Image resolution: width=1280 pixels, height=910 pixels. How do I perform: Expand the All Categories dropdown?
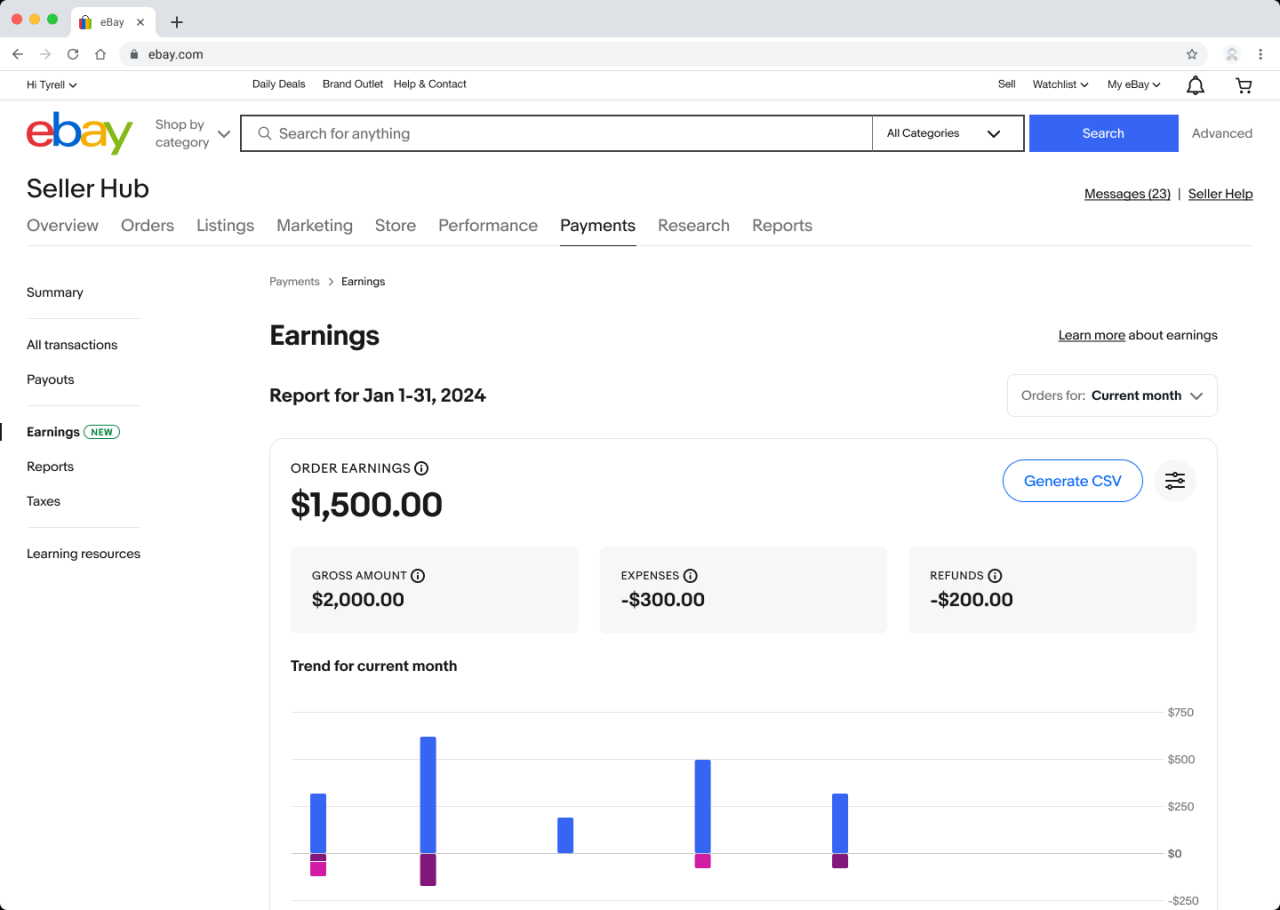[x=946, y=132]
